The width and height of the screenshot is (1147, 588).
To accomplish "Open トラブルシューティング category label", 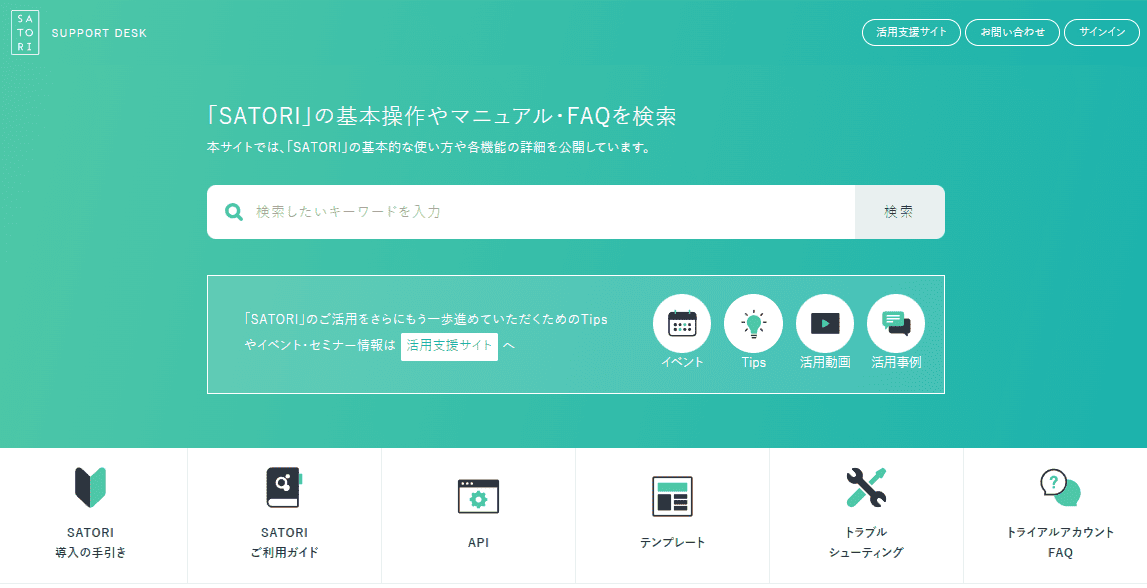I will pyautogui.click(x=866, y=543).
